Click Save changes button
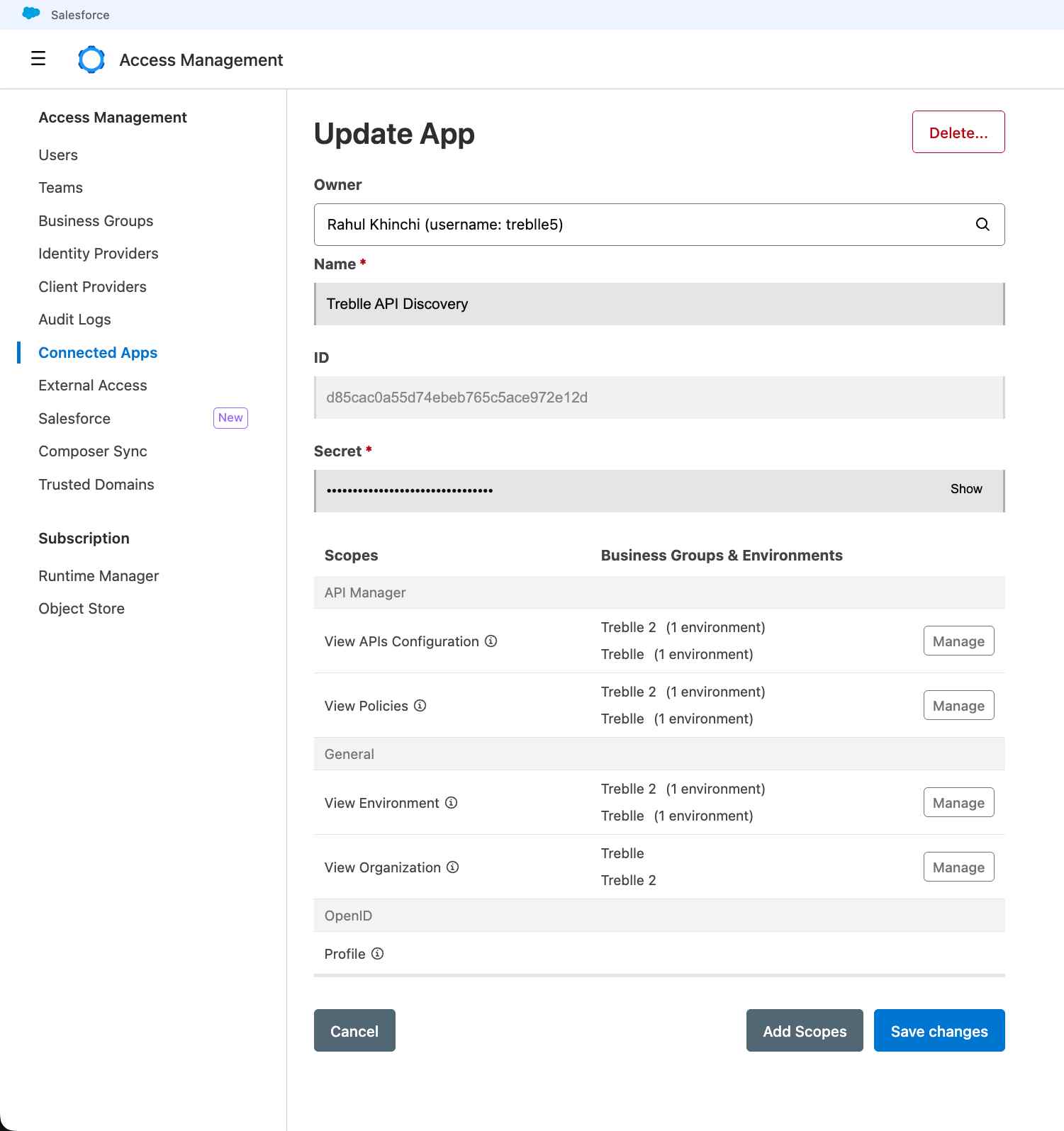Screen dimensions: 1064x1131 (939, 1031)
